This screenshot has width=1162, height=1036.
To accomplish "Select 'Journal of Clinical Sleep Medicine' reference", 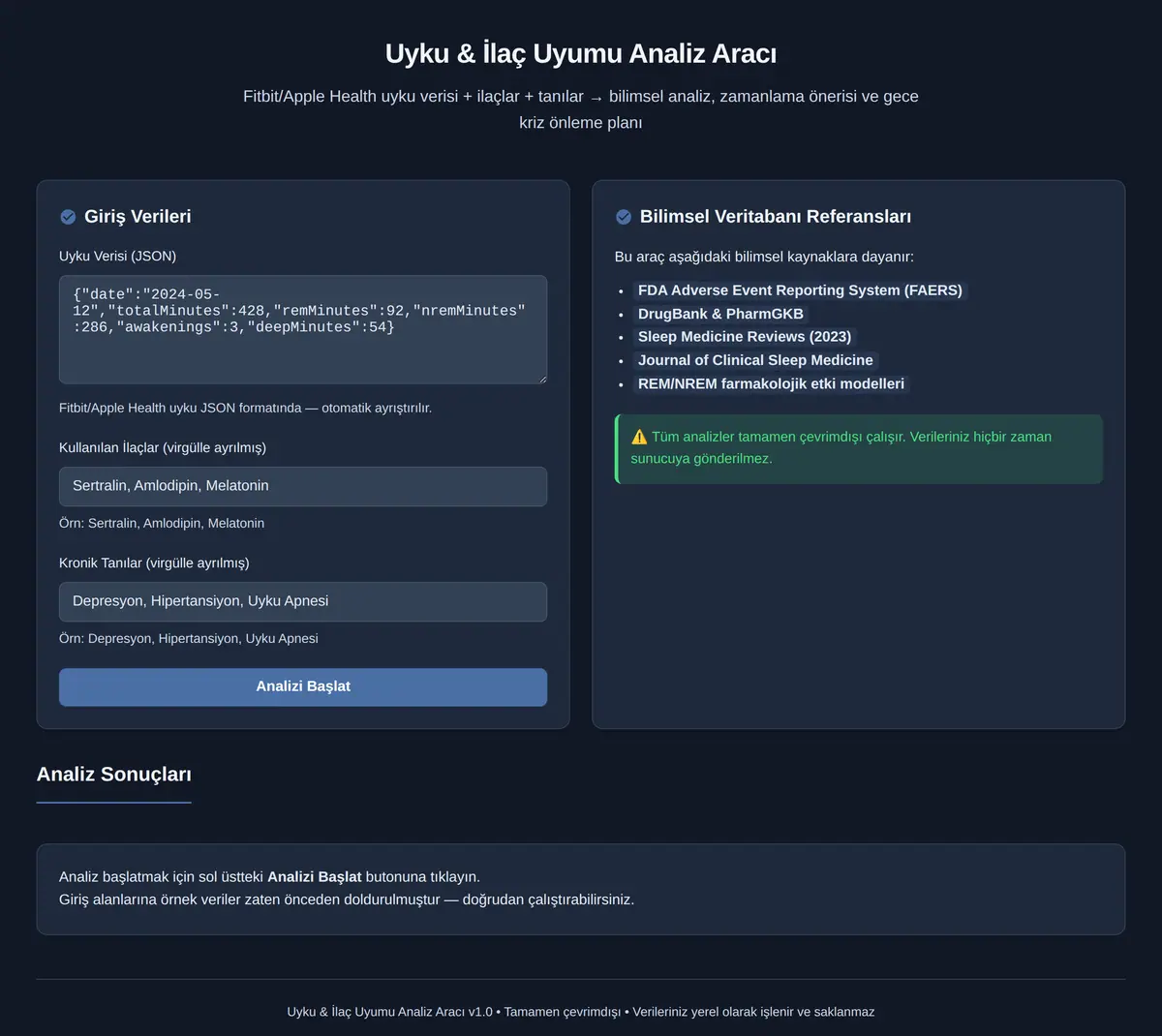I will pyautogui.click(x=755, y=360).
